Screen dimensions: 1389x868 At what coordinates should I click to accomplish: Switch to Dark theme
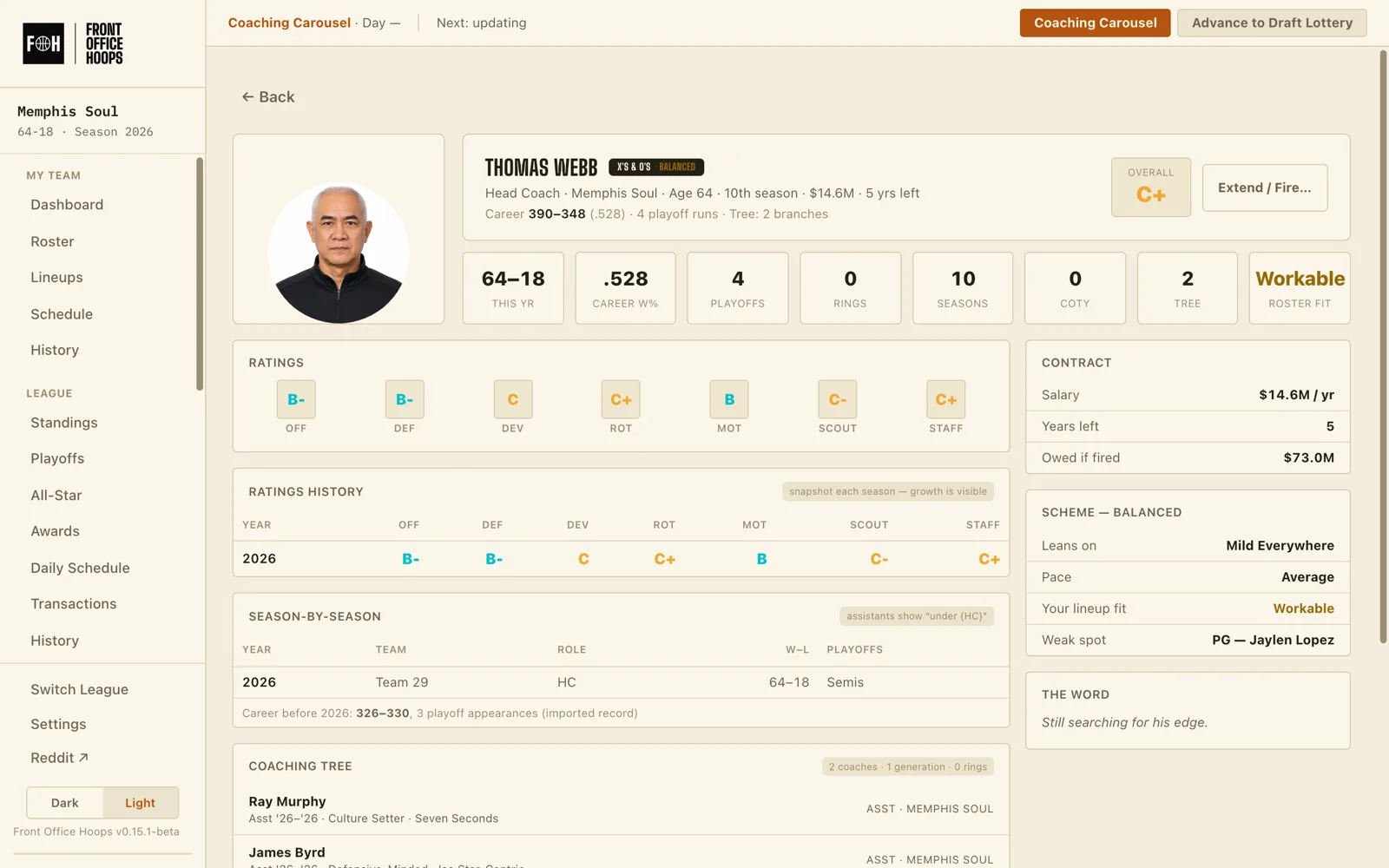[65, 803]
